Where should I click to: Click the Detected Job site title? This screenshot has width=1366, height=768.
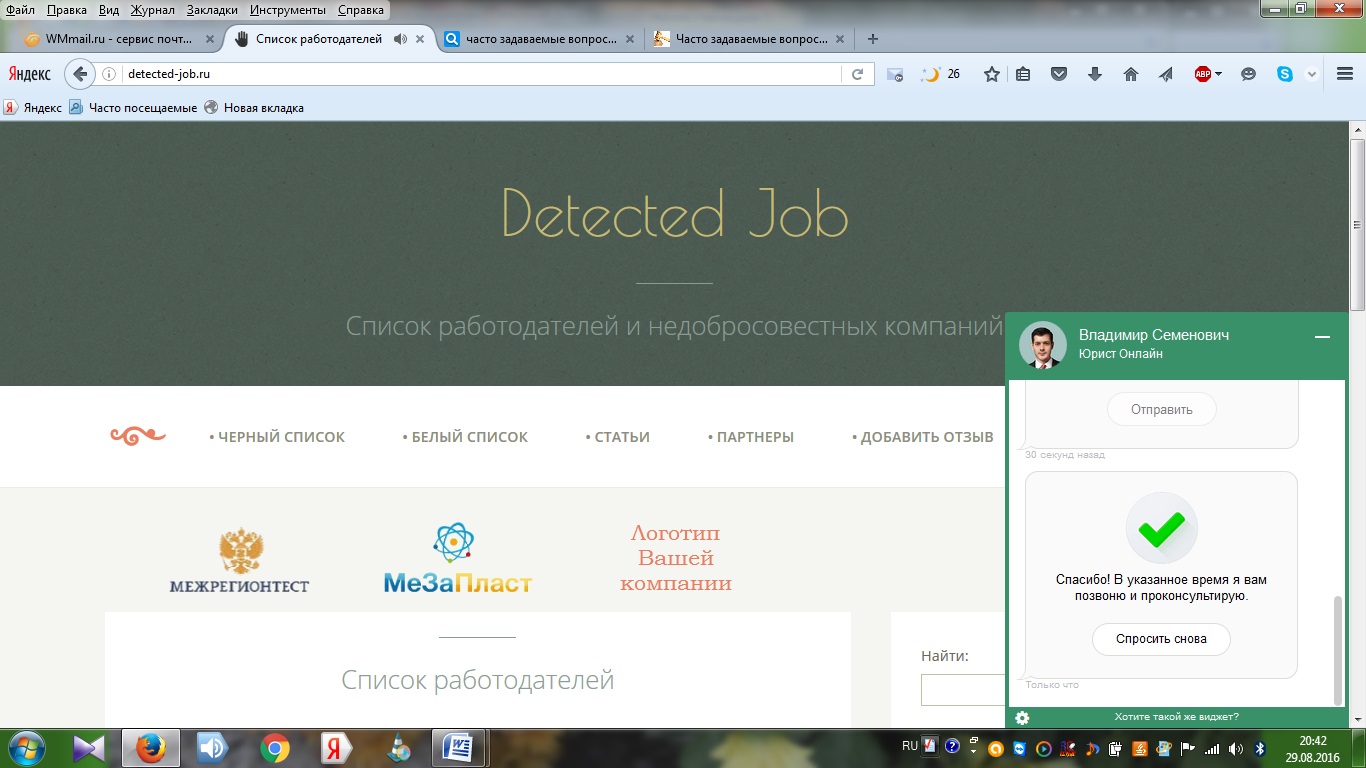(x=675, y=212)
